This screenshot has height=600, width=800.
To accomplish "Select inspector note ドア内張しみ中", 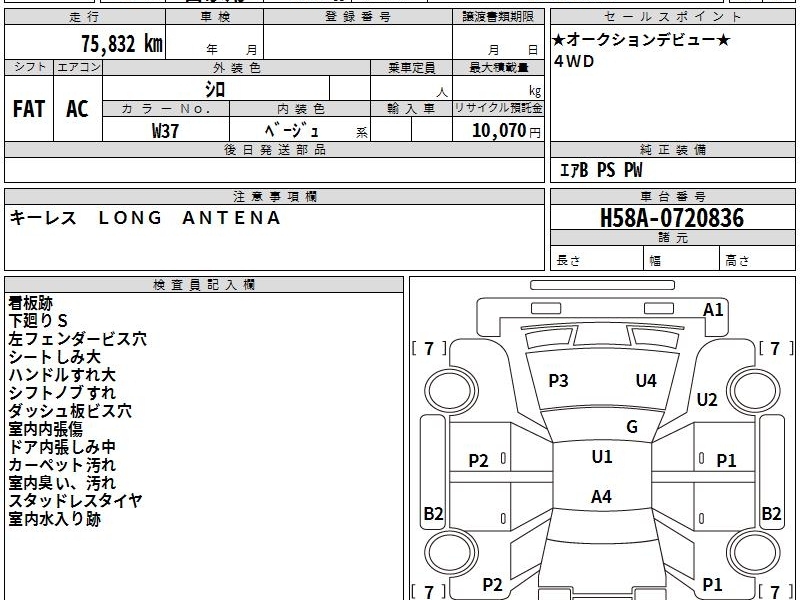I will click(62, 447).
